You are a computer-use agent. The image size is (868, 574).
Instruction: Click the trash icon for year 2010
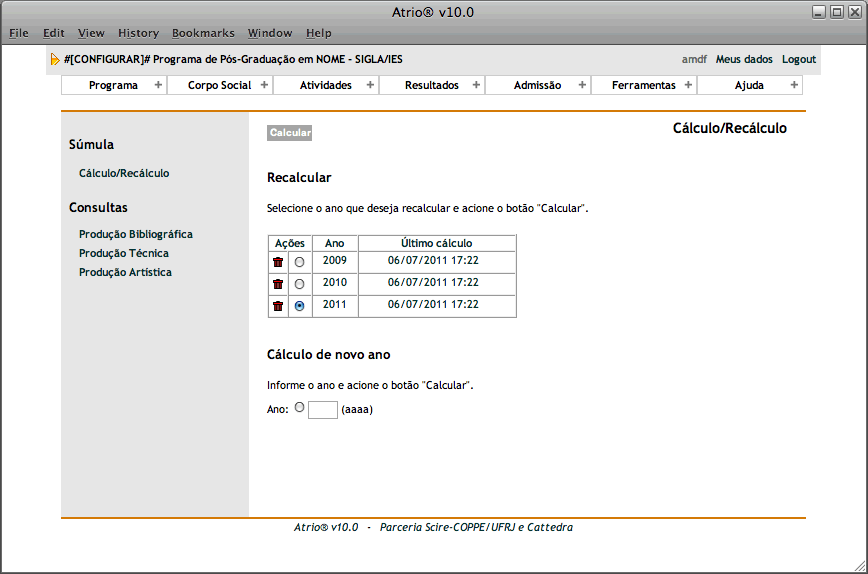click(x=278, y=284)
